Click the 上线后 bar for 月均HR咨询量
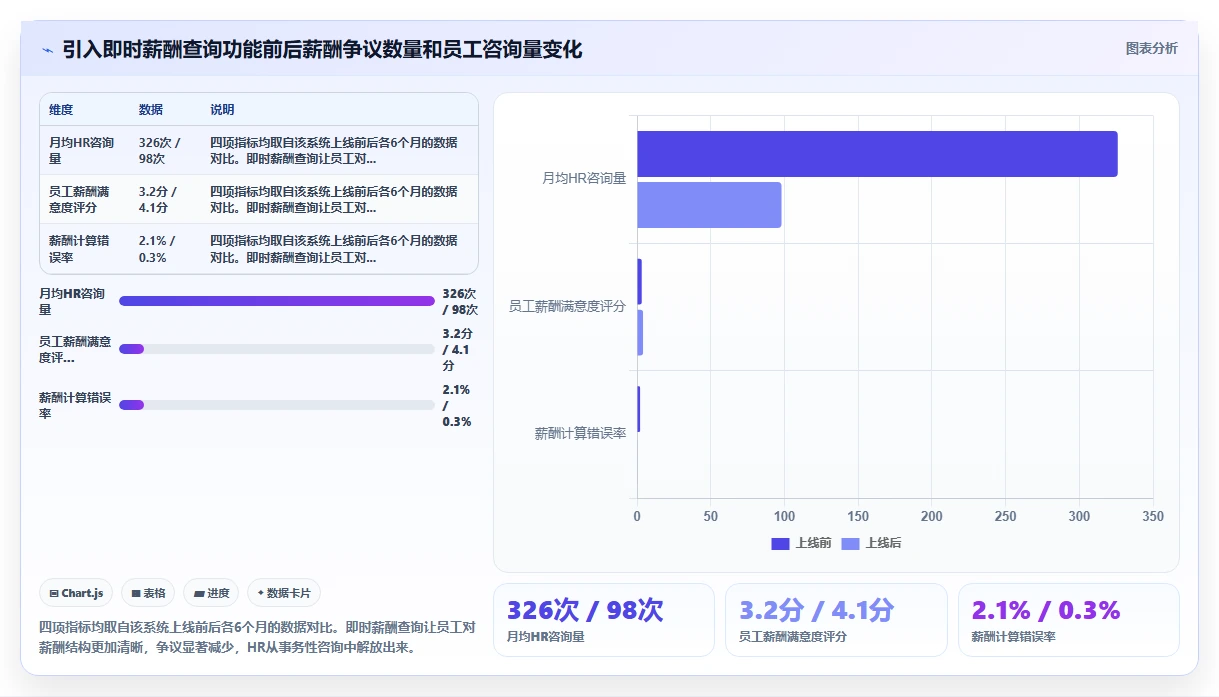The width and height of the screenshot is (1219, 697). pyautogui.click(x=709, y=205)
